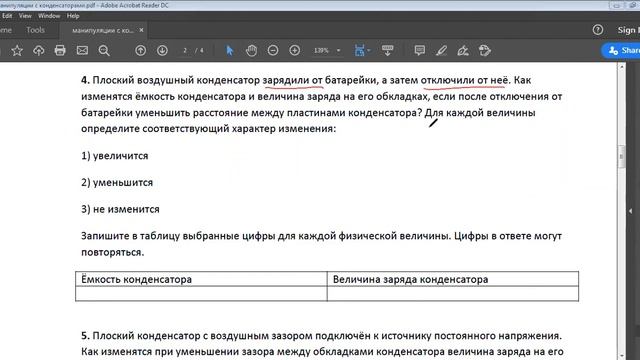
Task: Expand the right side panel arrow
Action: coord(631,211)
